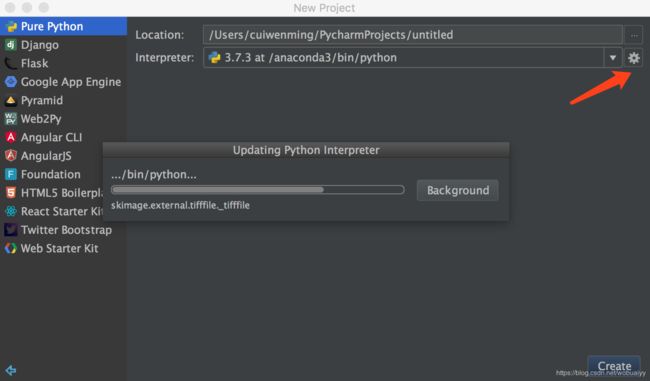
Task: Select the Angular CLI icon
Action: click(11, 137)
